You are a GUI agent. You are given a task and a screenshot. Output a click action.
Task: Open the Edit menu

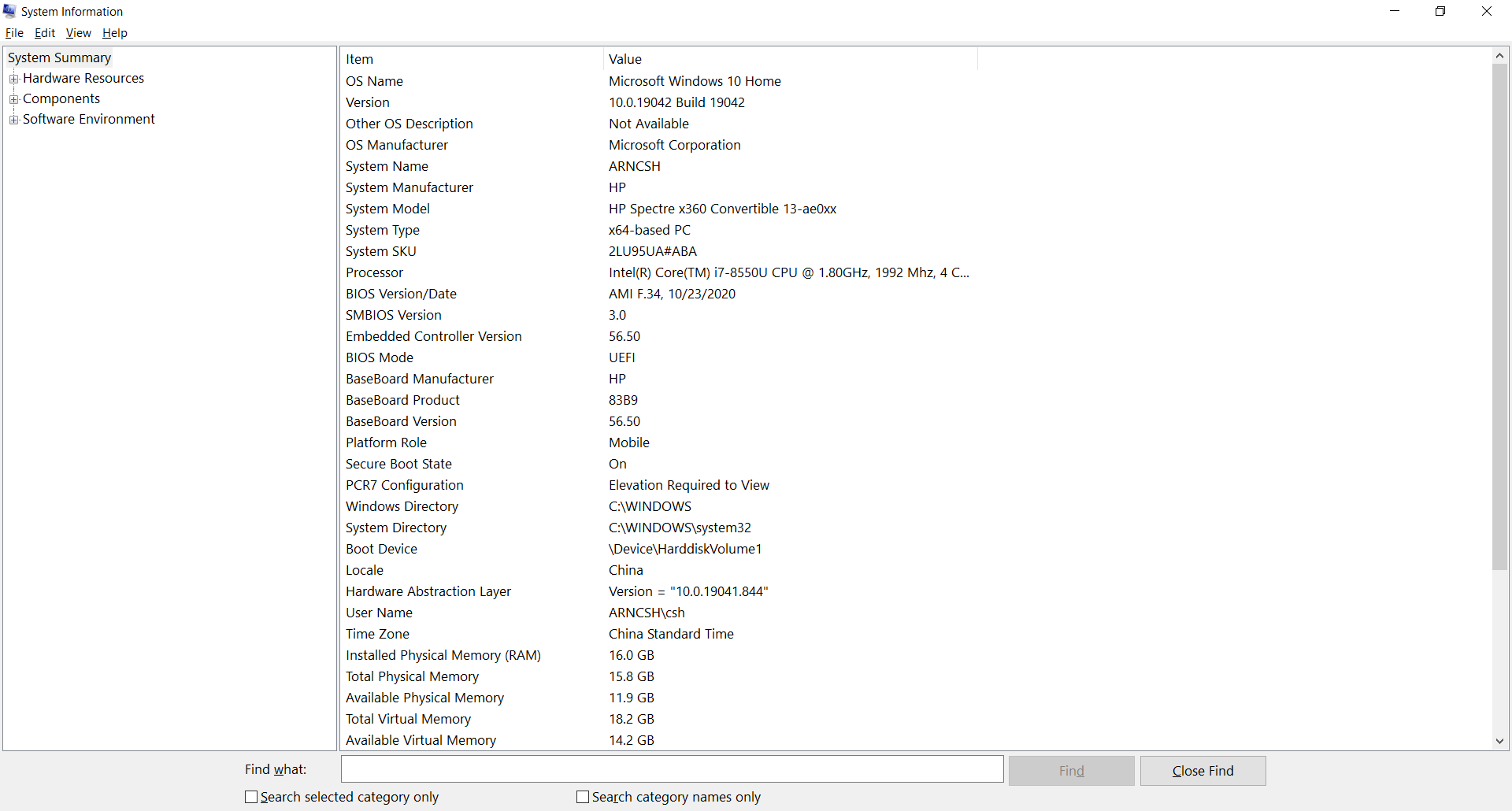(45, 33)
